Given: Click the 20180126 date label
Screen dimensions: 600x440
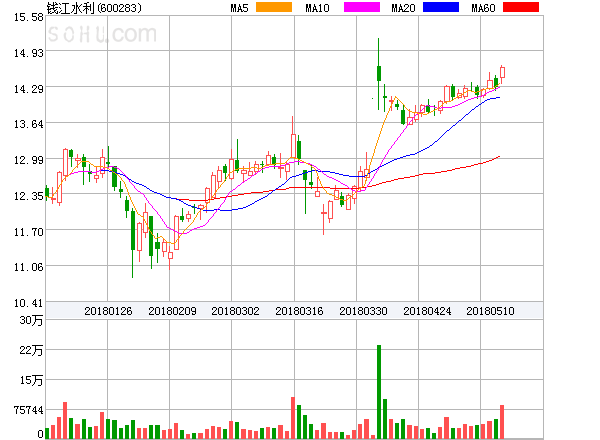Looking at the screenshot, I should (108, 311).
